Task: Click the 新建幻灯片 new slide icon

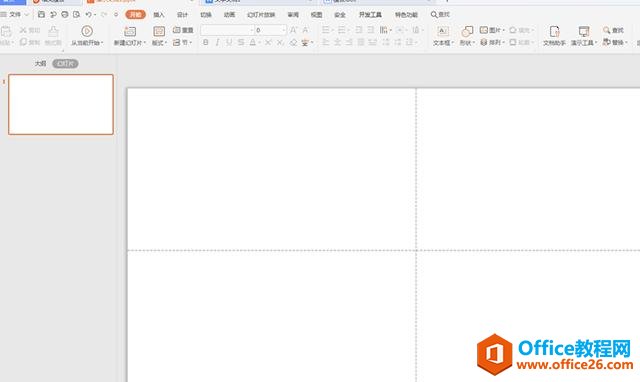Action: tap(130, 31)
